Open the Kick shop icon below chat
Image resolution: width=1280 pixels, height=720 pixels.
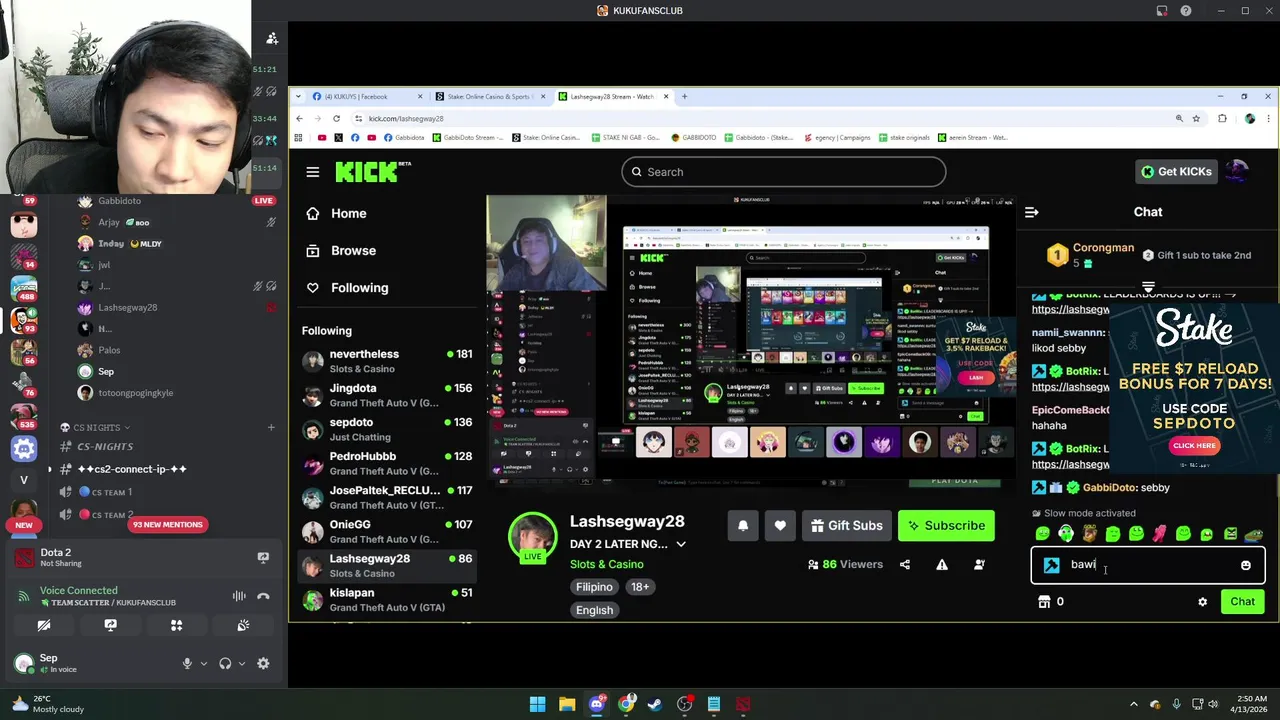[x=1044, y=602]
